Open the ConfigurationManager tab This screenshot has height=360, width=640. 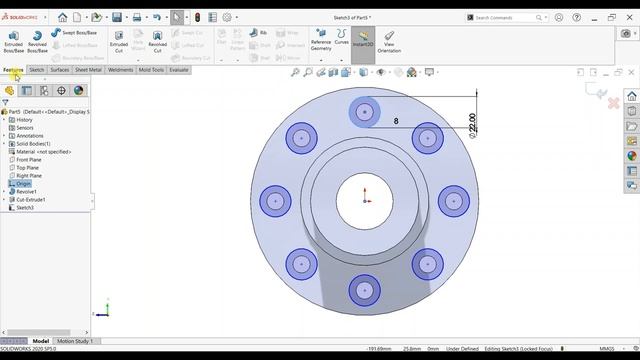tap(44, 91)
